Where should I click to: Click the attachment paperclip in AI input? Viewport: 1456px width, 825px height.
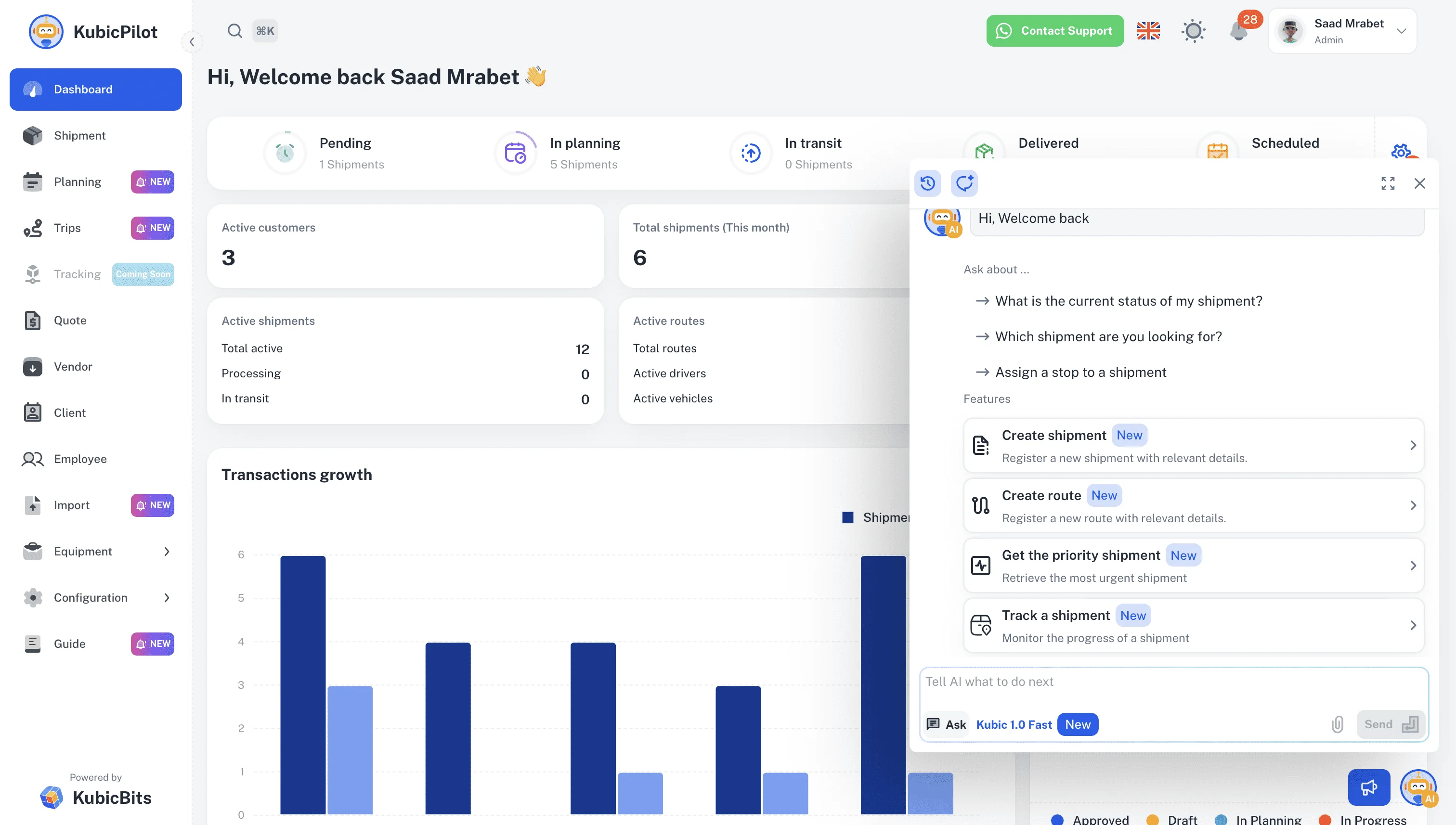(1338, 724)
